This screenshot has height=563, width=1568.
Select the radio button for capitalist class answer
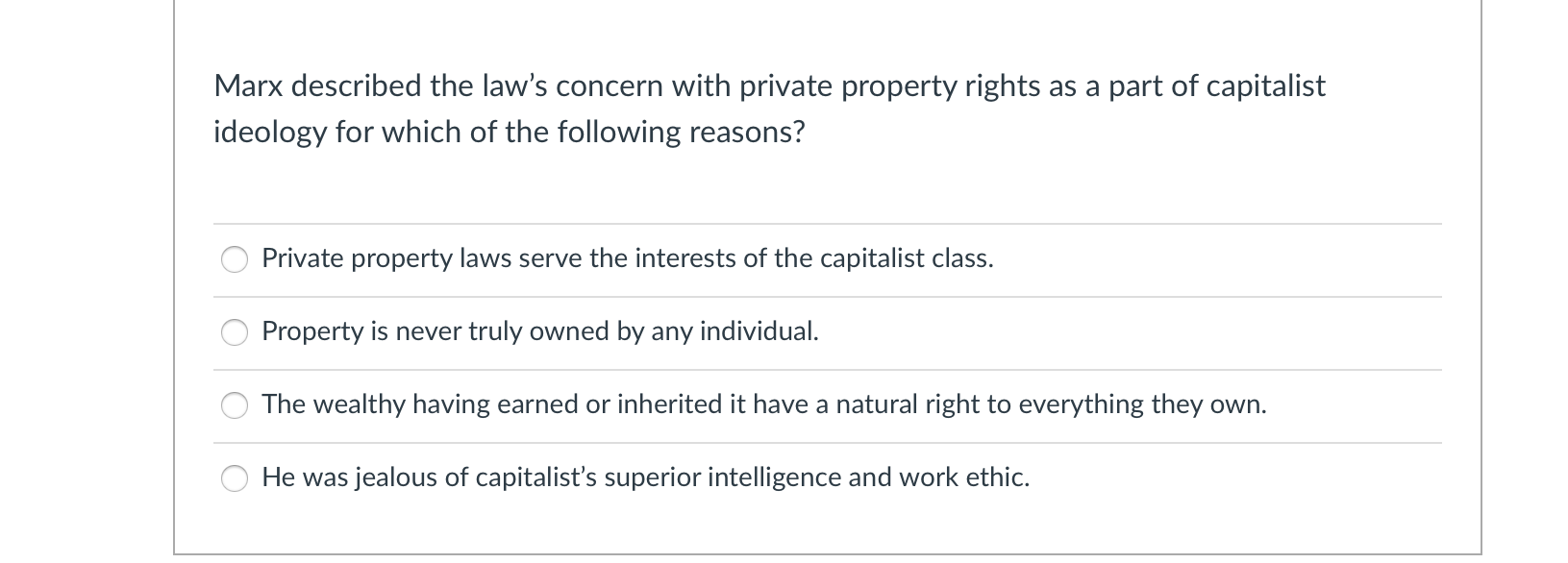[x=235, y=258]
